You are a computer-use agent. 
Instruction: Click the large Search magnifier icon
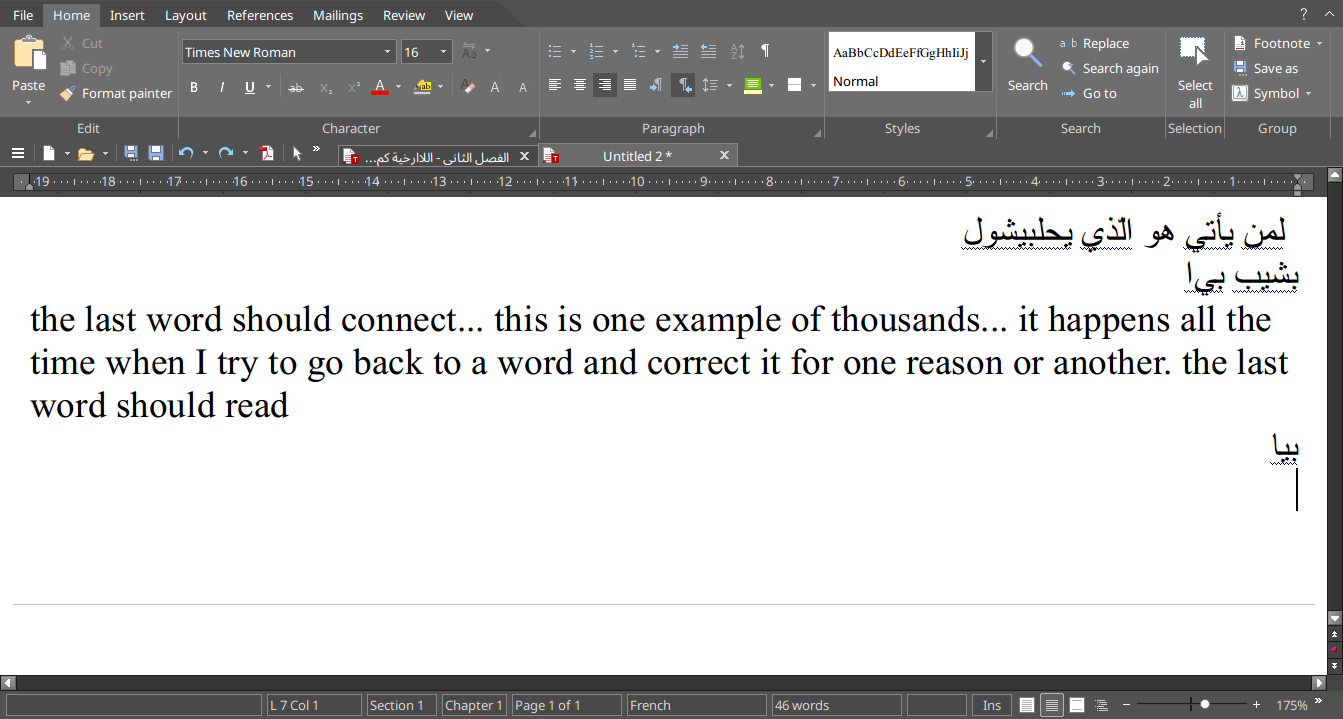(1027, 54)
